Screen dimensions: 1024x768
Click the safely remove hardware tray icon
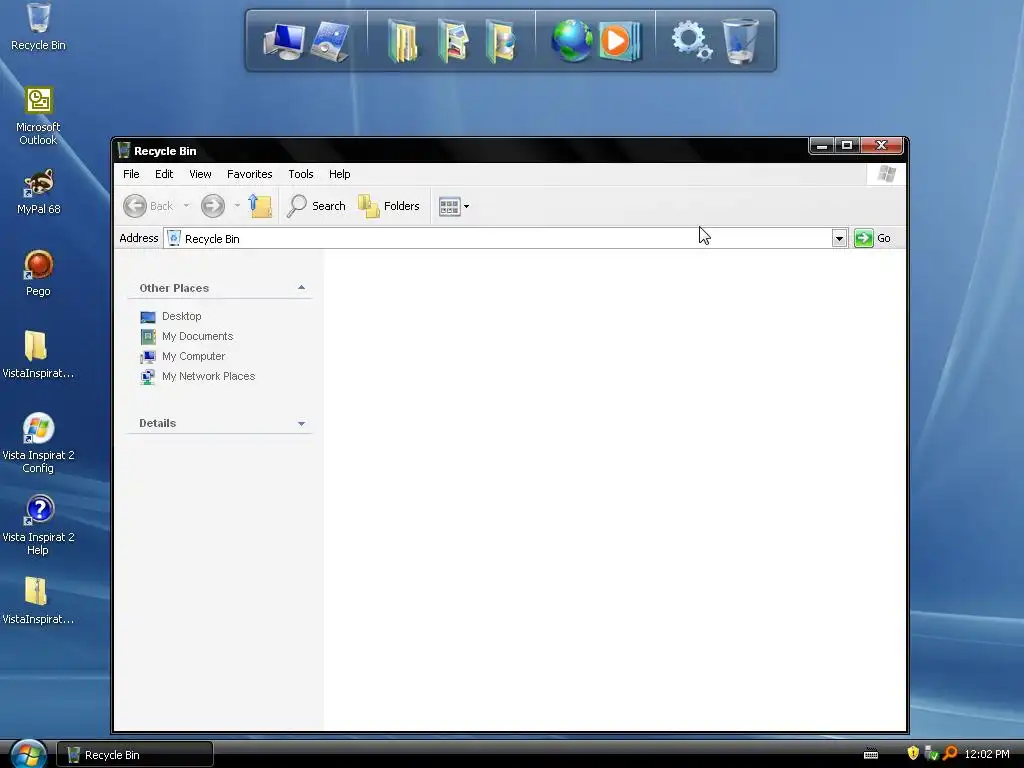931,754
